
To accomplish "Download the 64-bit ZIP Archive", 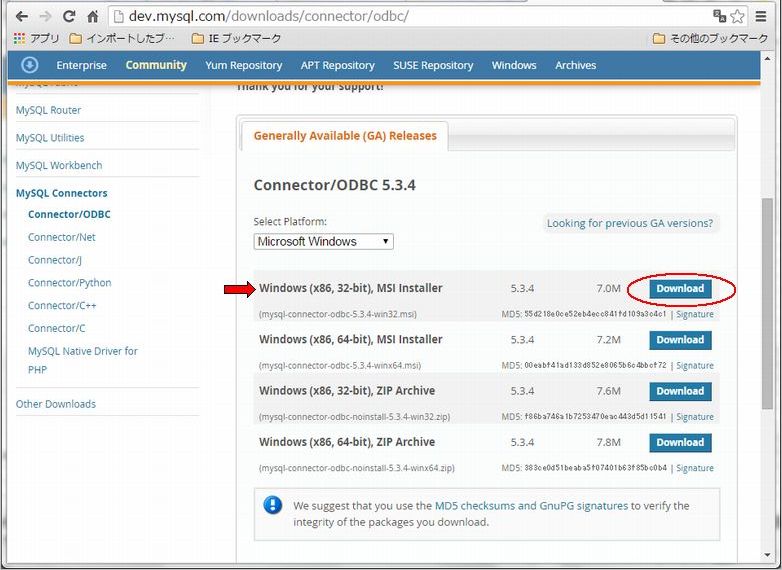I will pos(680,442).
